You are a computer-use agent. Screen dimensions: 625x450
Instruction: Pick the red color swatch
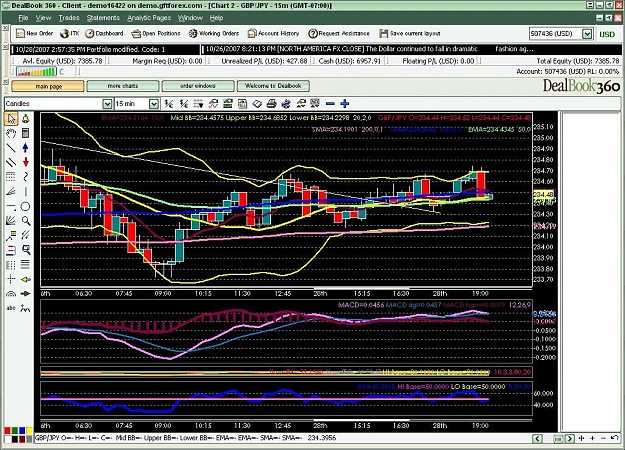point(7,431)
